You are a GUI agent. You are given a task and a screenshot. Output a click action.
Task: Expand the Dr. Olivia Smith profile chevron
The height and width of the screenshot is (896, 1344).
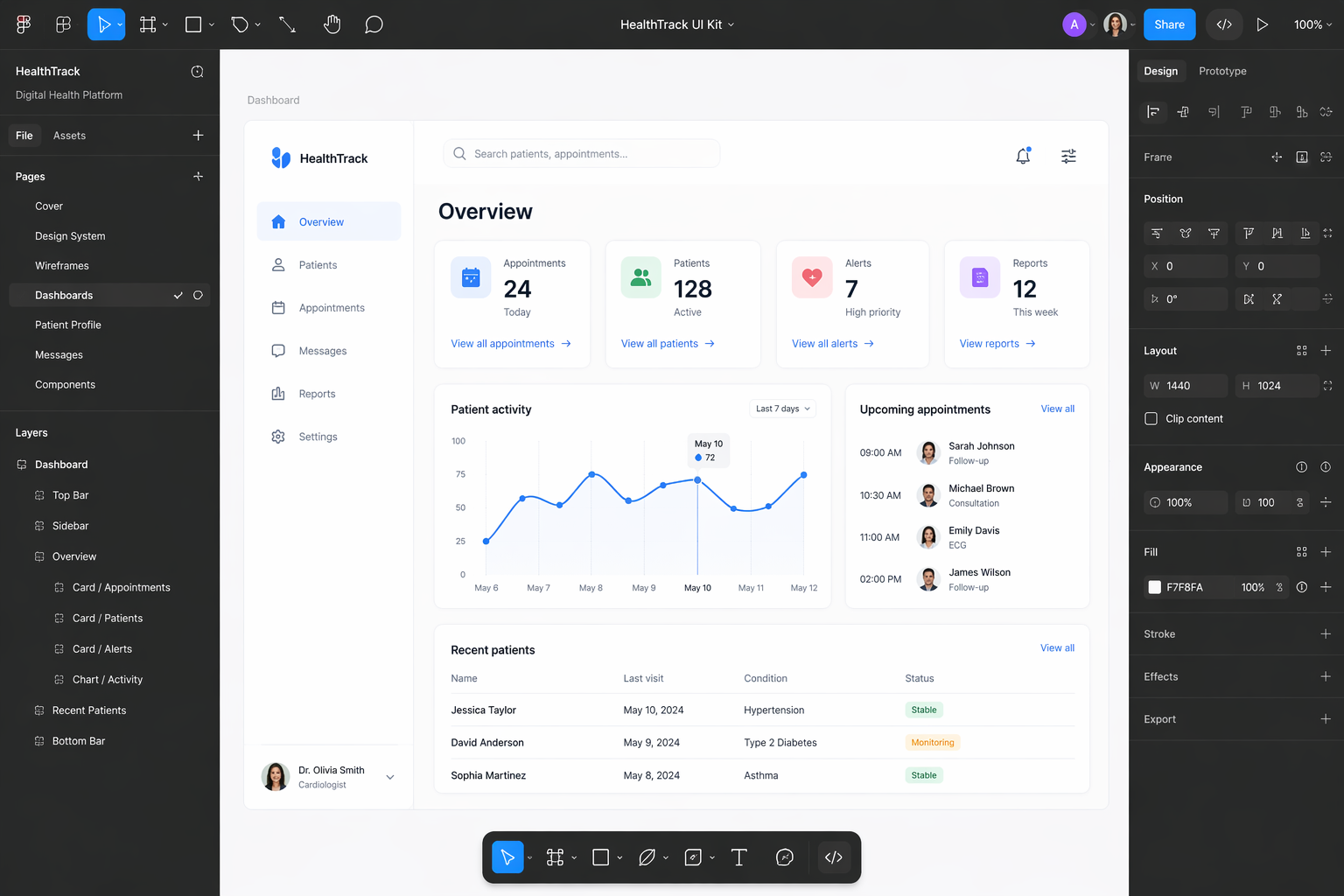click(x=390, y=777)
